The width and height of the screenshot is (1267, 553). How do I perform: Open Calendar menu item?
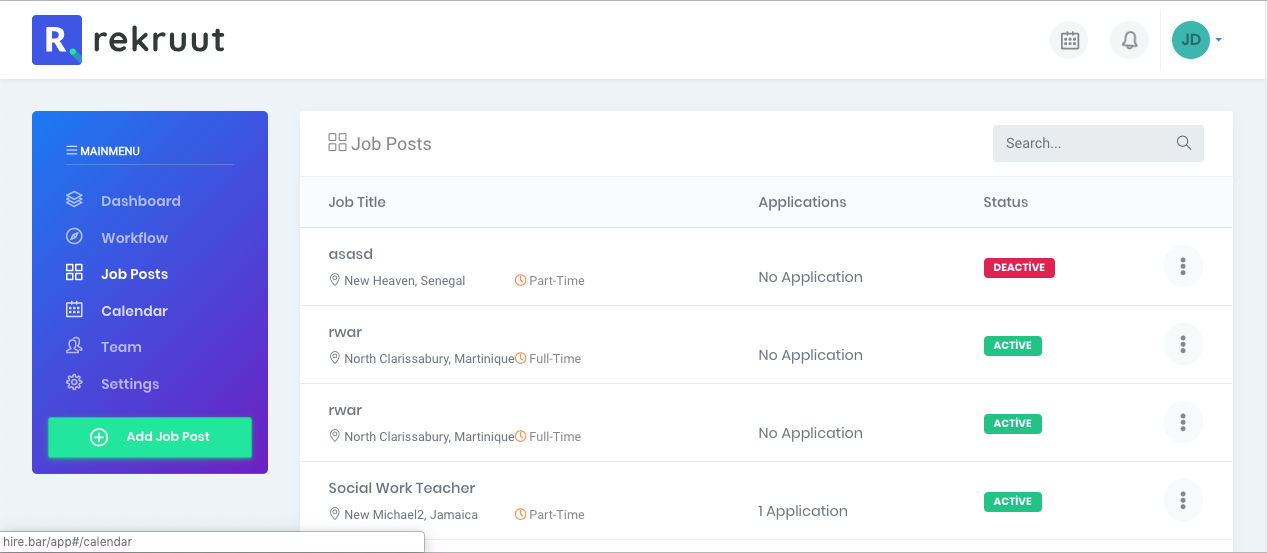click(134, 311)
